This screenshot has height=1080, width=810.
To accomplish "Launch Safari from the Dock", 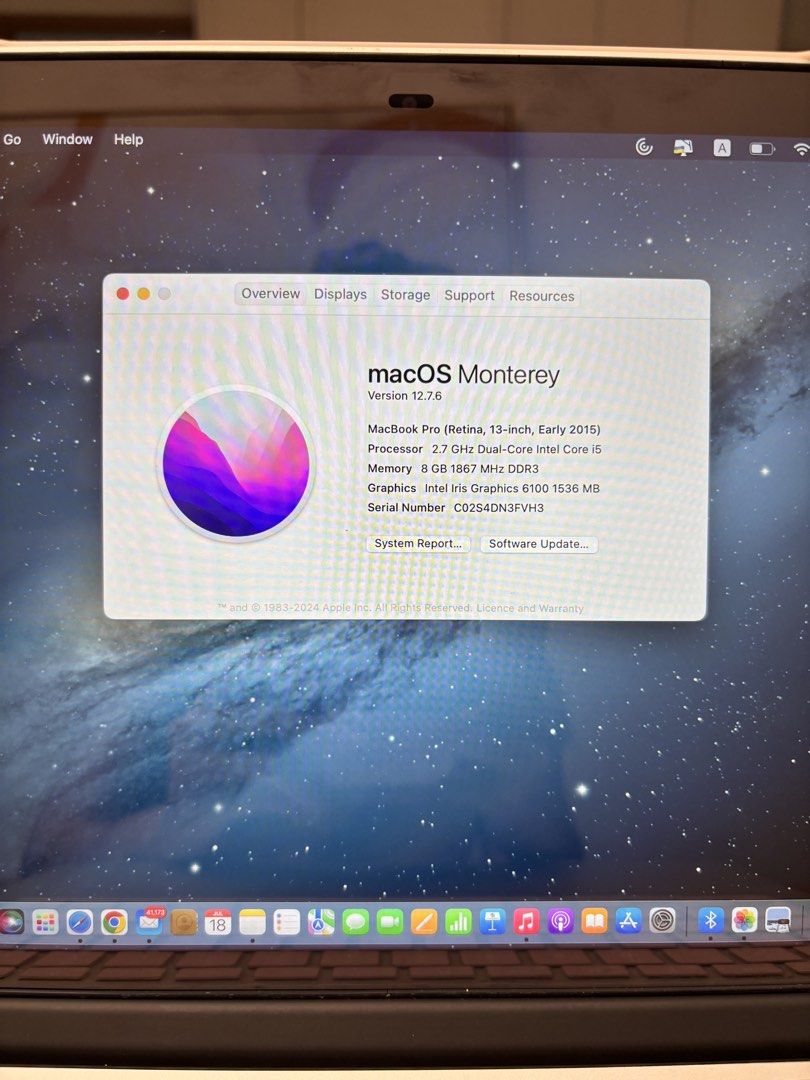I will click(80, 922).
